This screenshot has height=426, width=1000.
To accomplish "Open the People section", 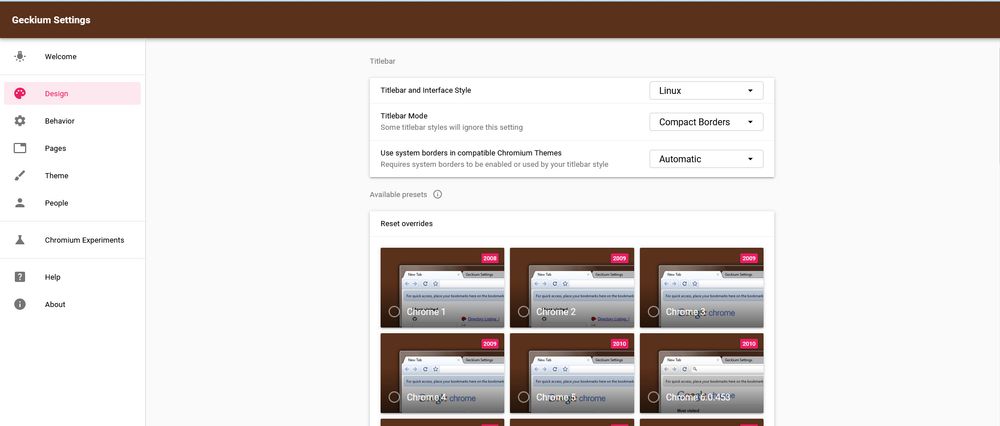I will pos(73,203).
